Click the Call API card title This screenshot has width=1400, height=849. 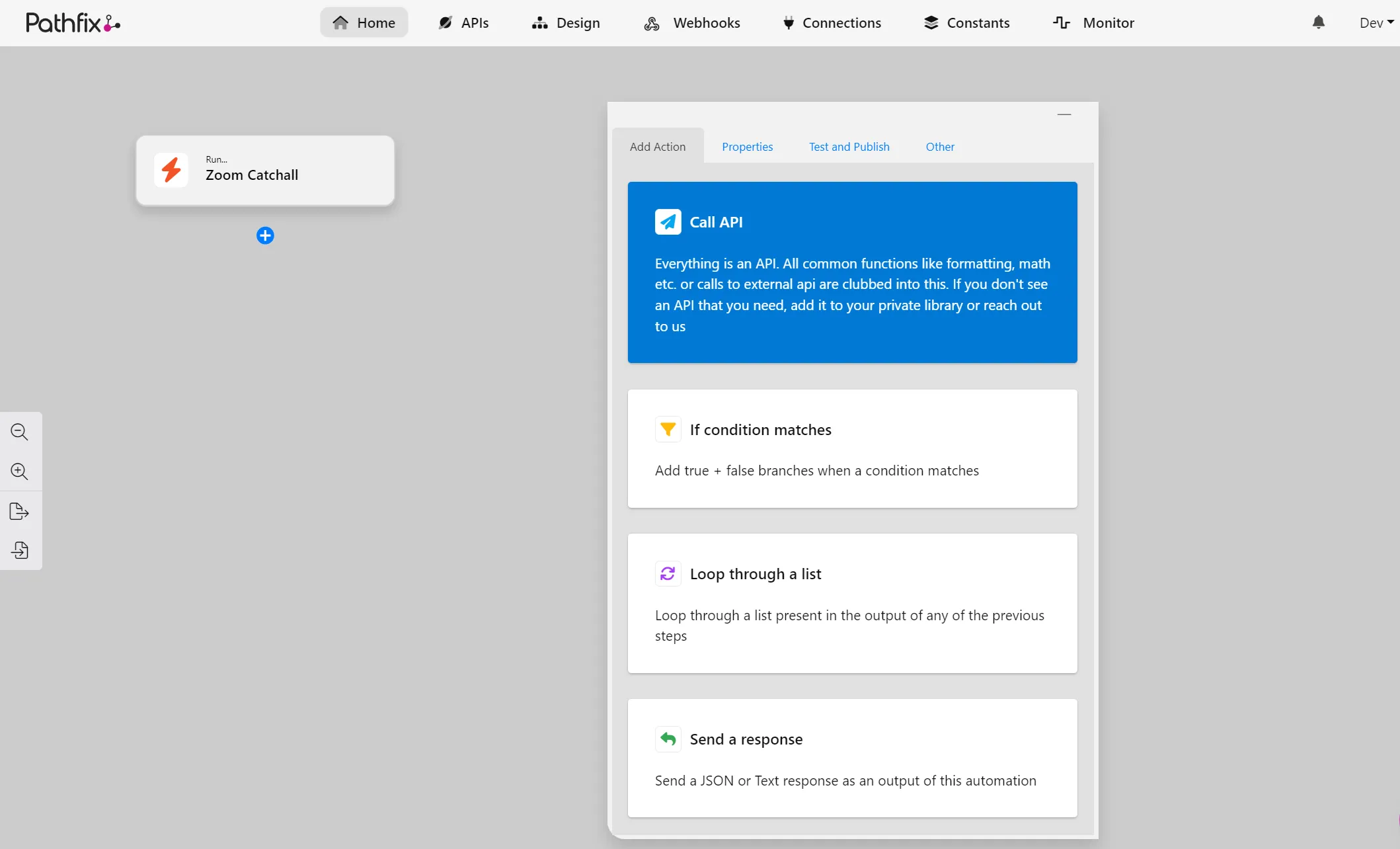pyautogui.click(x=716, y=222)
